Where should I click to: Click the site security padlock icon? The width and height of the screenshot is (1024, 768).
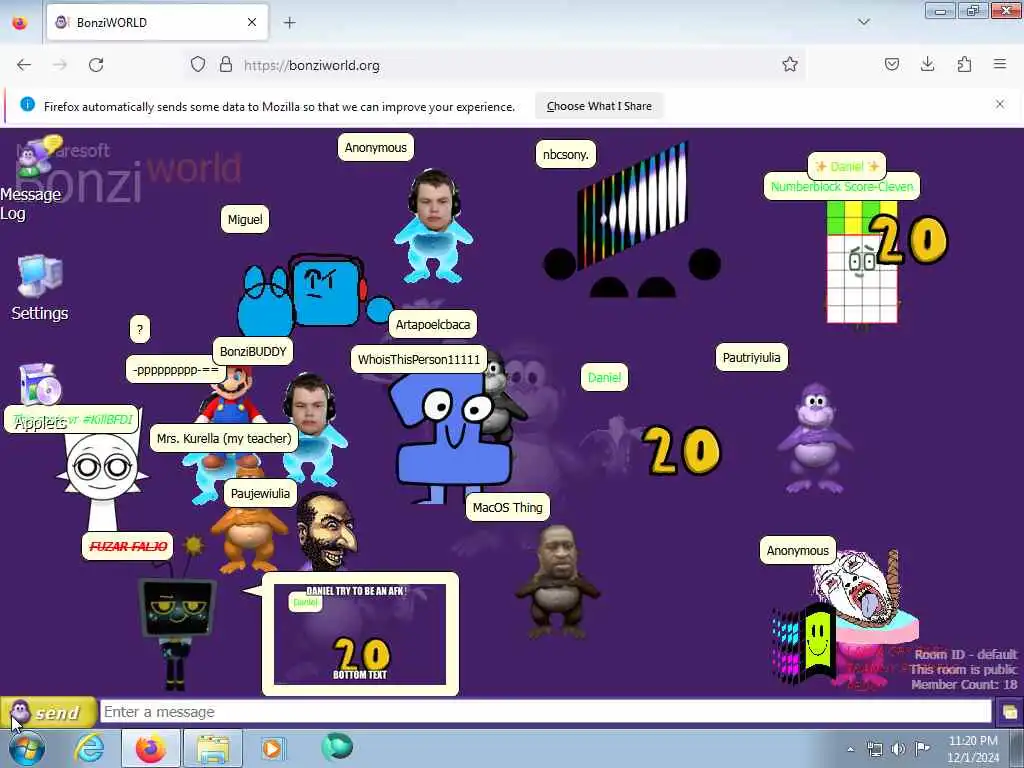coord(226,65)
